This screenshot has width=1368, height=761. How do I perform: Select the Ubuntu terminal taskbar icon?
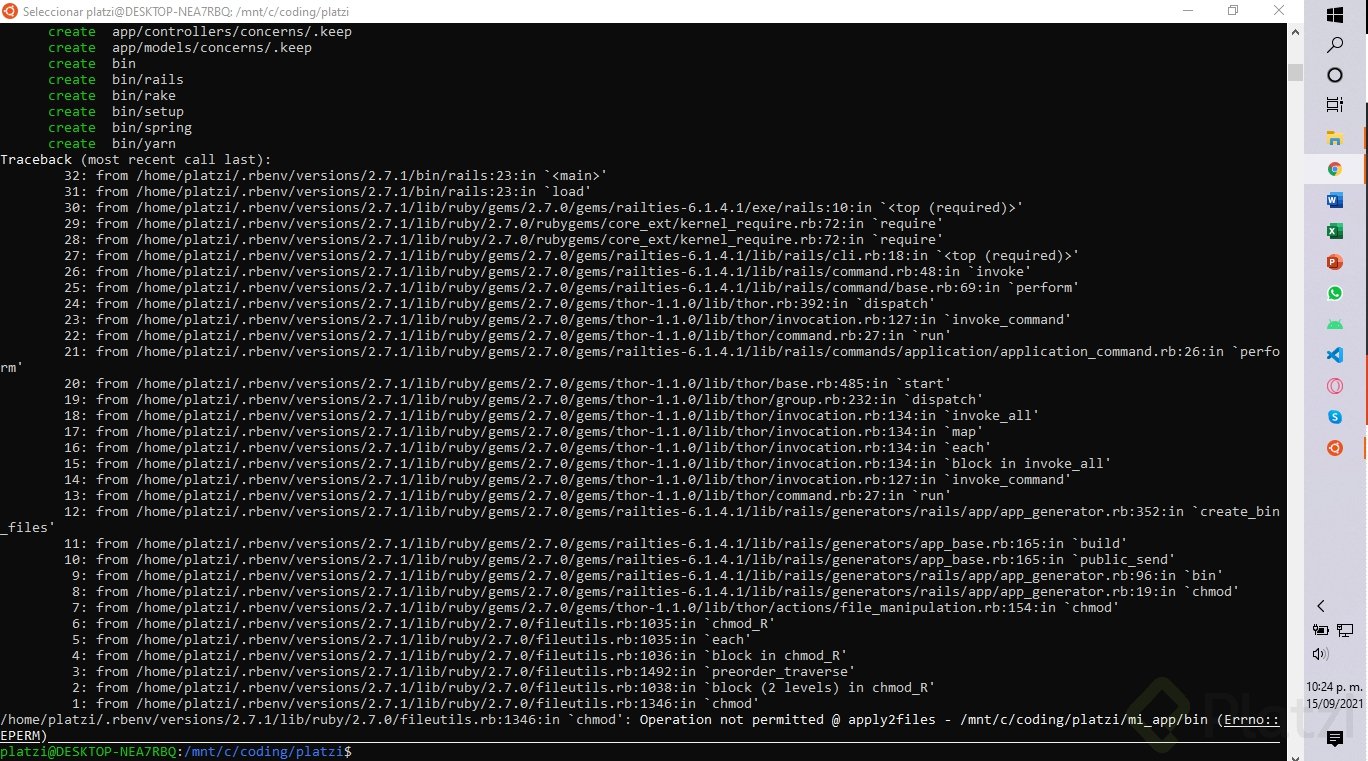tap(1334, 449)
